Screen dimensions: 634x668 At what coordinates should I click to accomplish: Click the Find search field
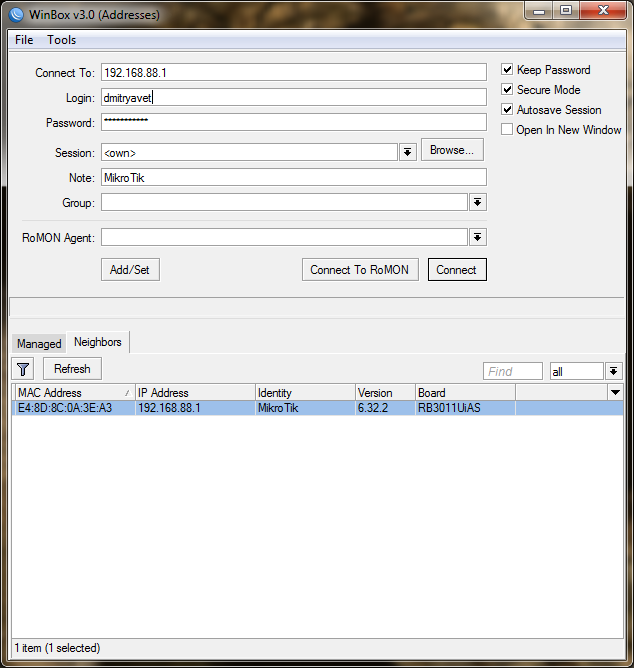tap(513, 371)
